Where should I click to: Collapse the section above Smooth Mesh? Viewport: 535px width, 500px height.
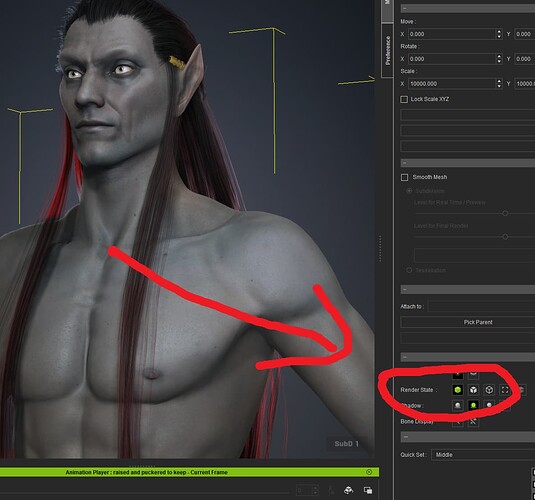coord(467,163)
